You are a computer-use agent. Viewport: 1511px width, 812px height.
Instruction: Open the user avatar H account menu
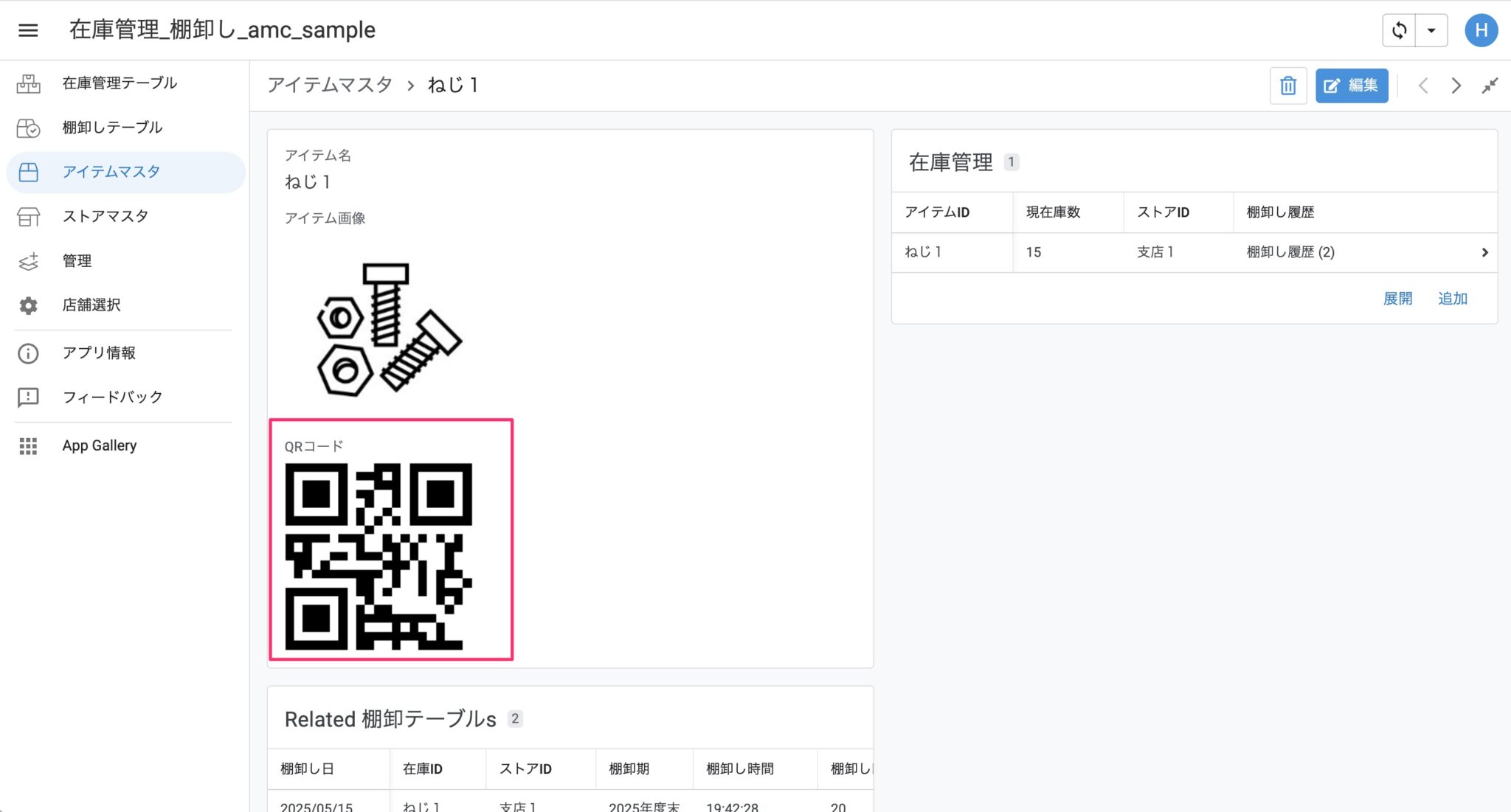pyautogui.click(x=1481, y=30)
